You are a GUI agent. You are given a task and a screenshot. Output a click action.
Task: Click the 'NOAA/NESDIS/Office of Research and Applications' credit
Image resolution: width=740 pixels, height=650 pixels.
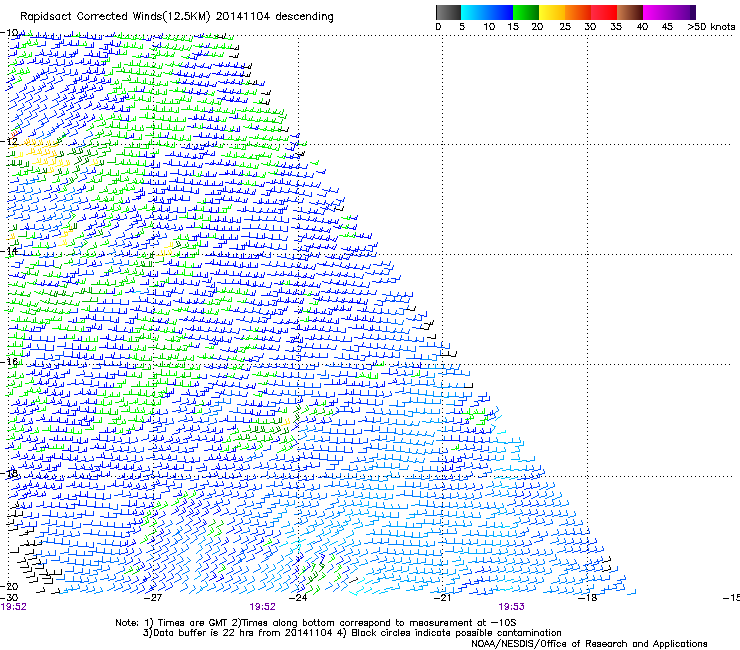coord(589,644)
